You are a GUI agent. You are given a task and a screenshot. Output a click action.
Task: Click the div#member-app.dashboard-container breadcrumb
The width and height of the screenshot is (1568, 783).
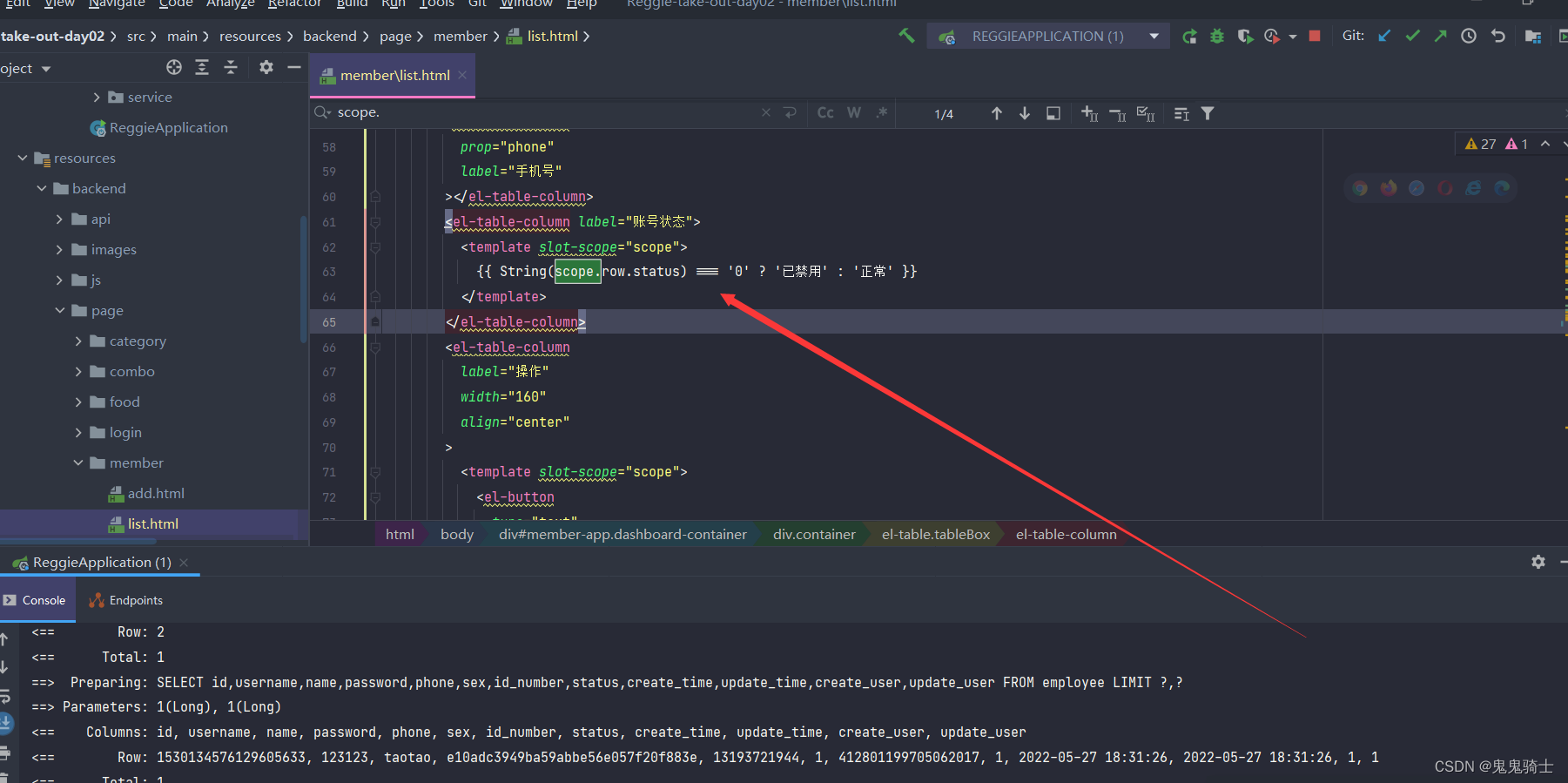pos(622,535)
